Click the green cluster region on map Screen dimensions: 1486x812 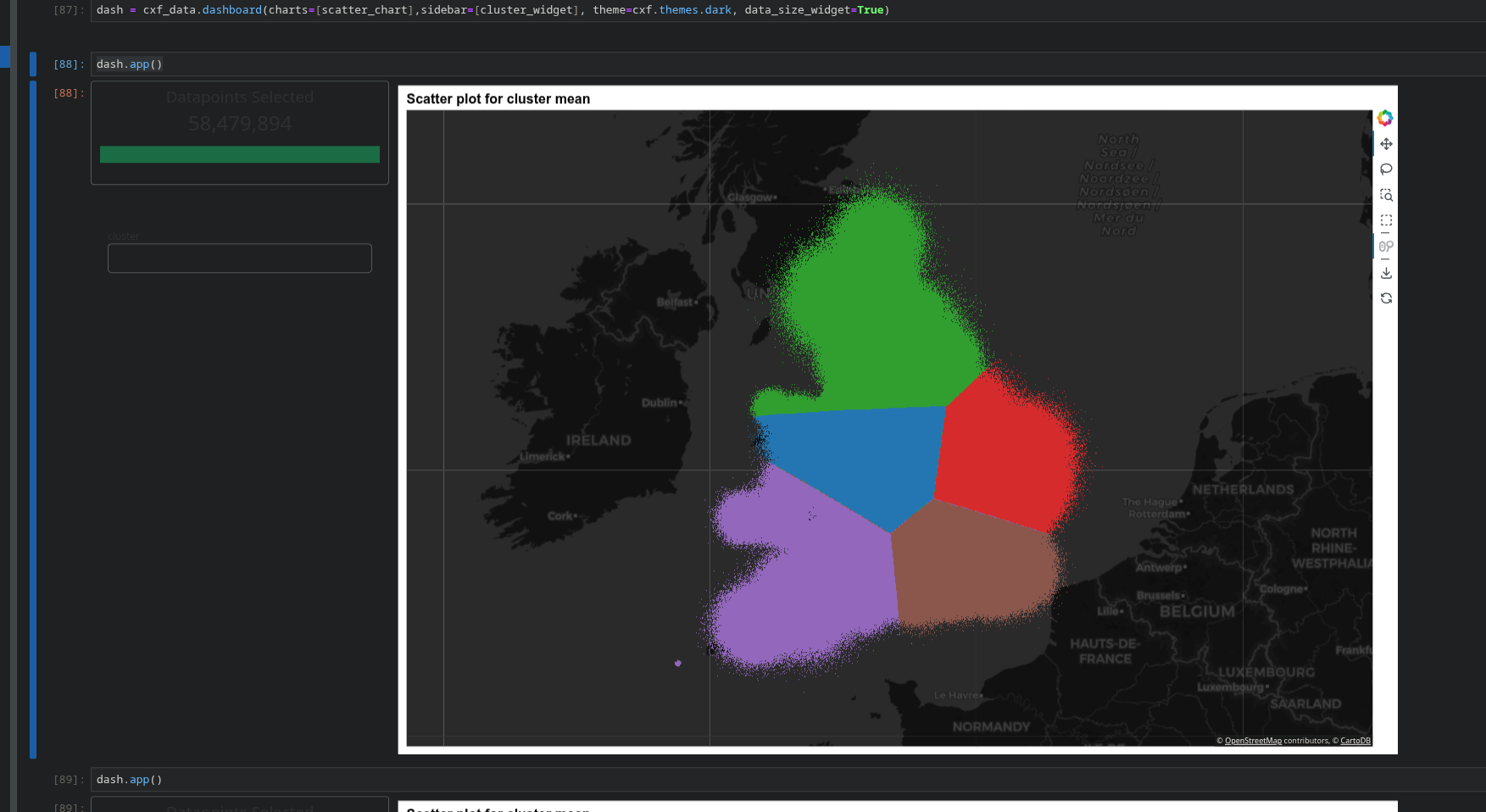[x=873, y=322]
